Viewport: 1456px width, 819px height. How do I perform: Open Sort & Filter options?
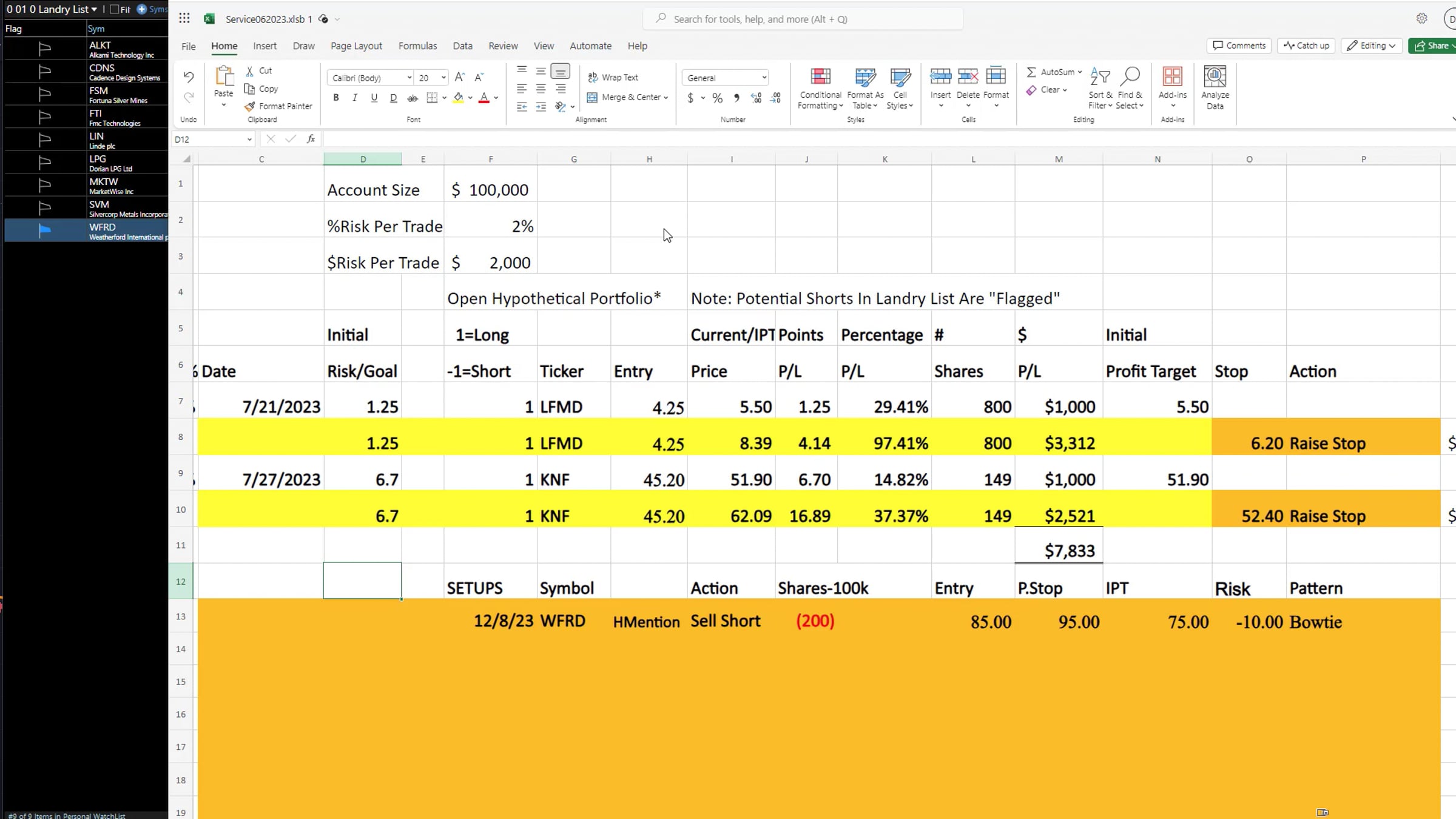click(1100, 88)
